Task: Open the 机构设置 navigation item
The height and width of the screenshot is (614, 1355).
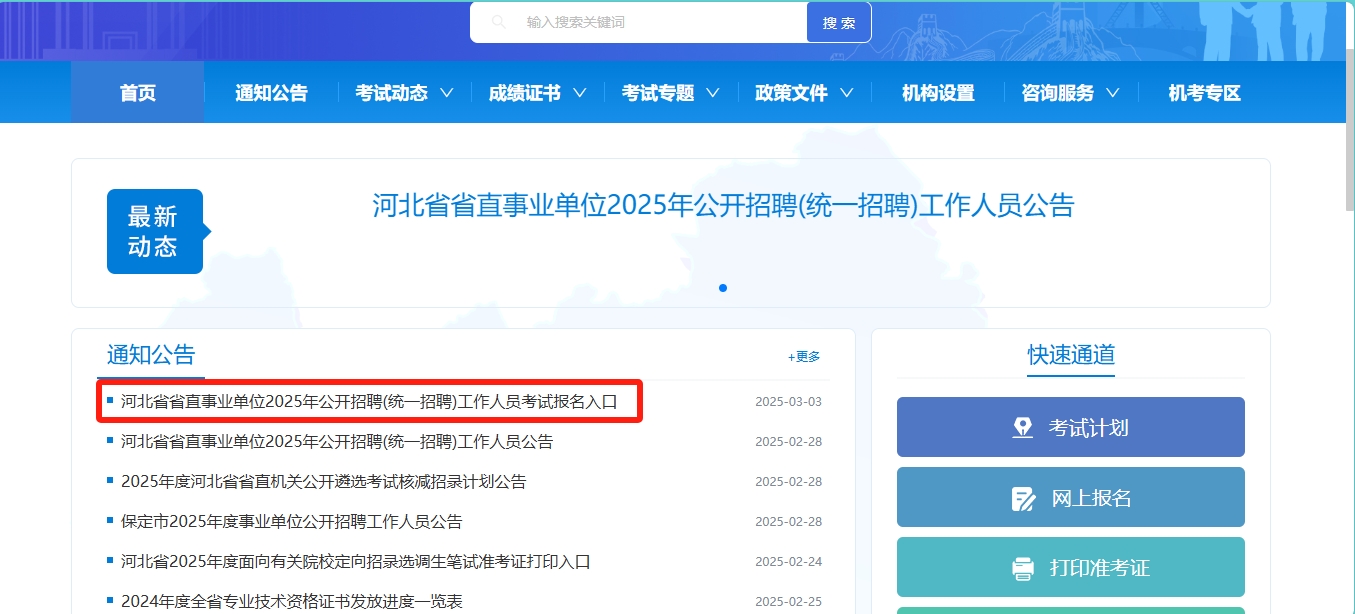Action: 938,93
